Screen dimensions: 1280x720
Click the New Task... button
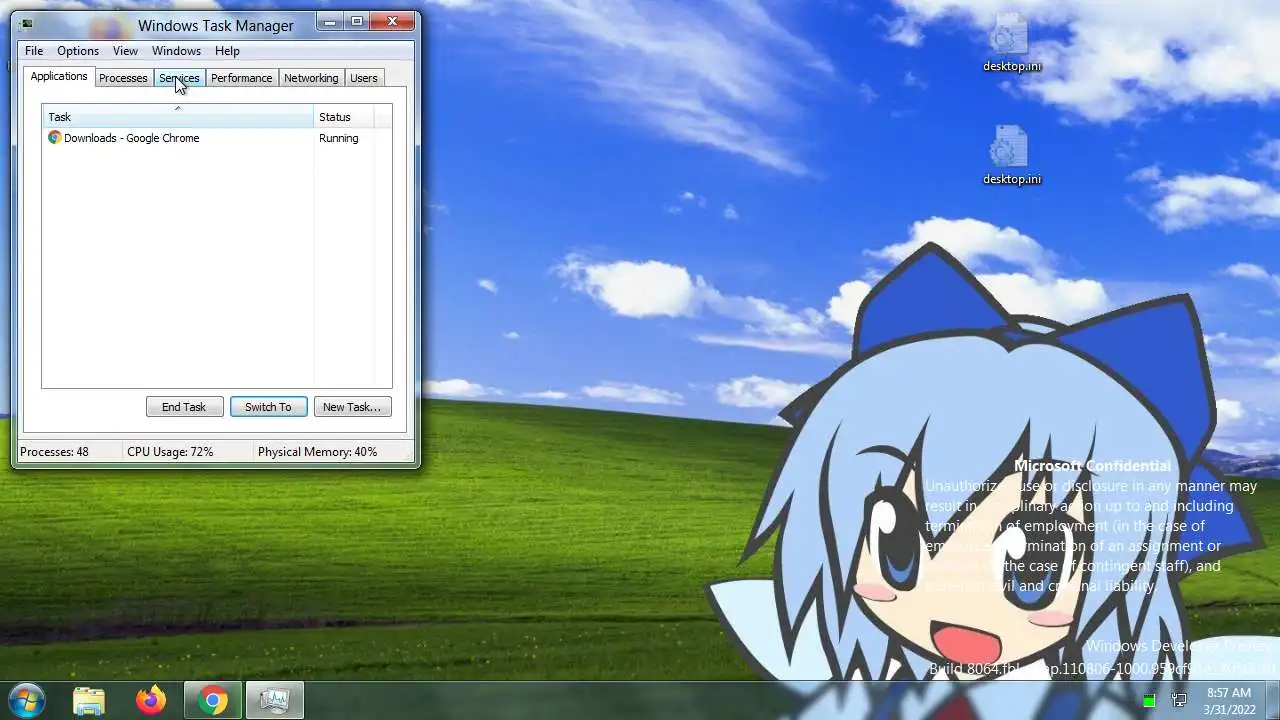coord(352,407)
